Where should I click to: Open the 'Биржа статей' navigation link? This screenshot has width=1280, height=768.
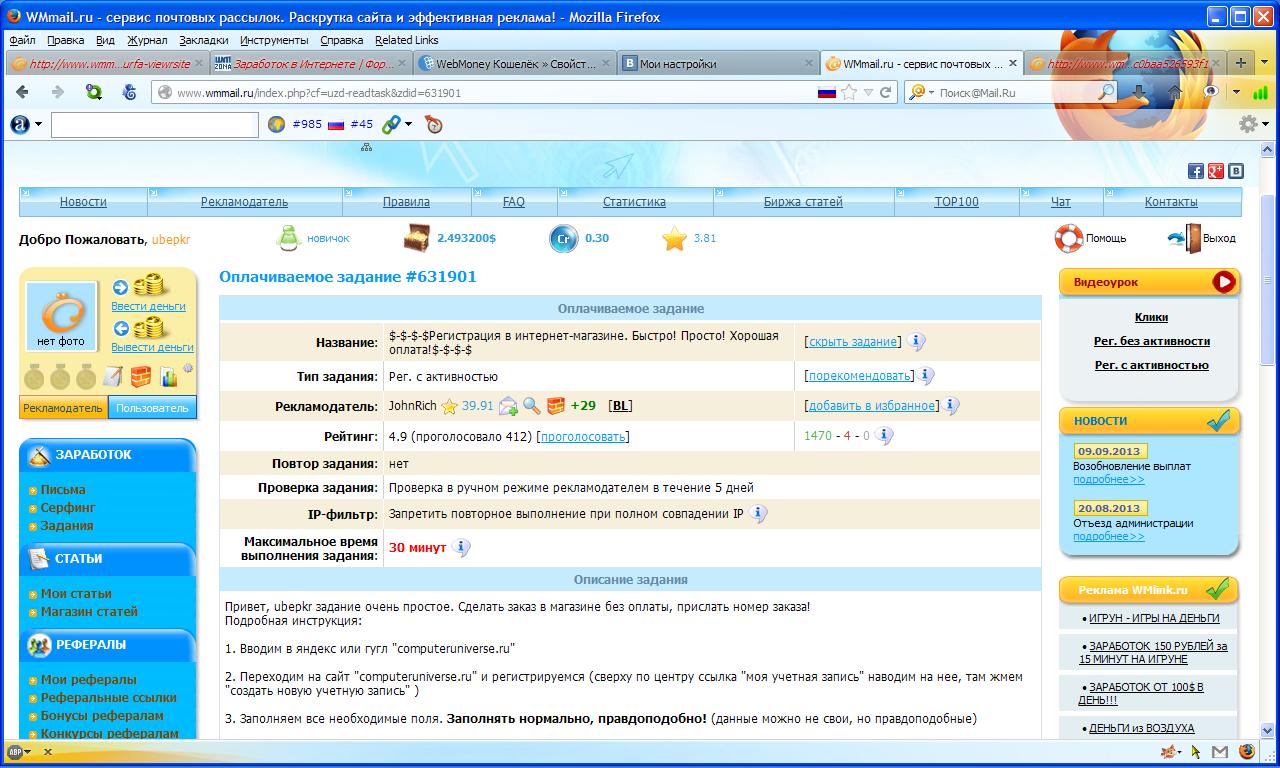803,202
